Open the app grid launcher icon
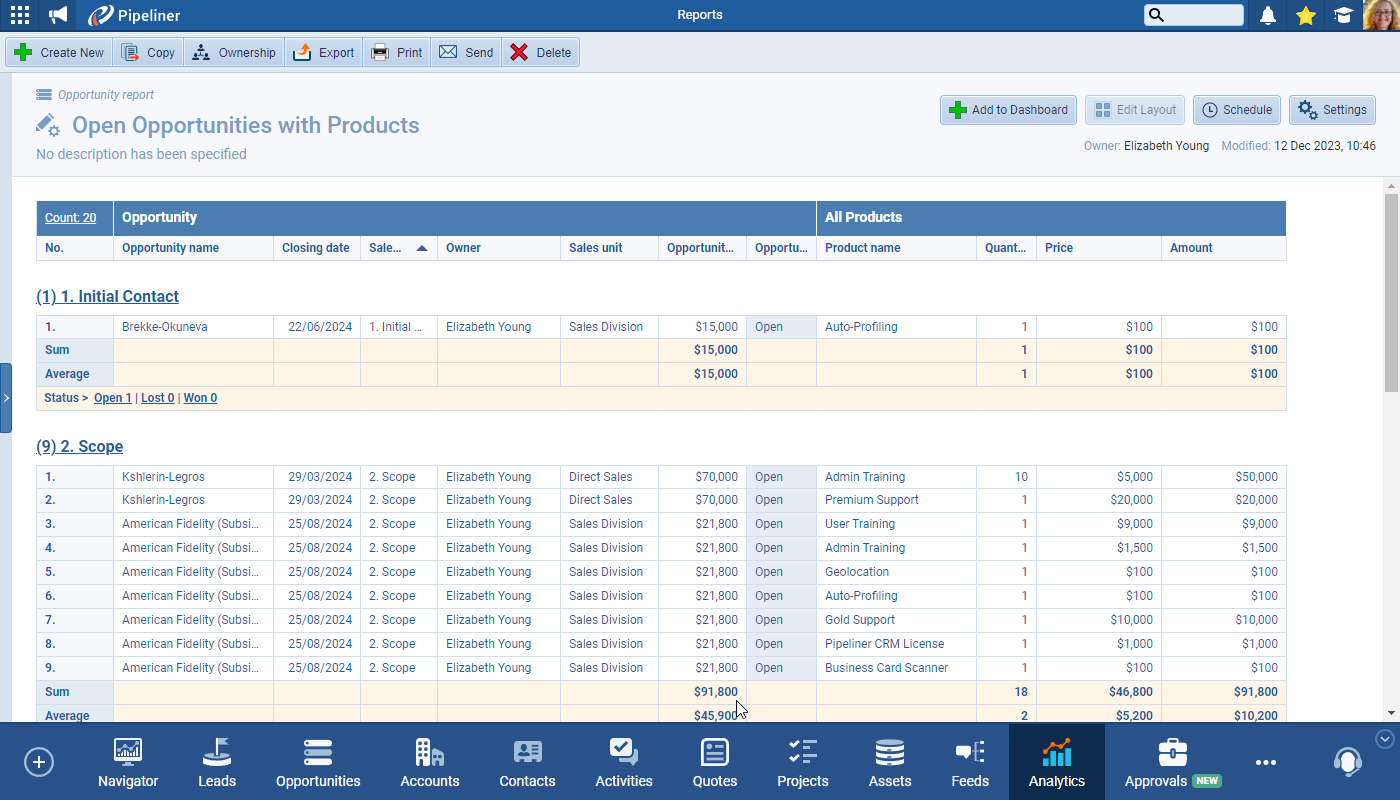This screenshot has width=1400, height=800. pyautogui.click(x=20, y=15)
